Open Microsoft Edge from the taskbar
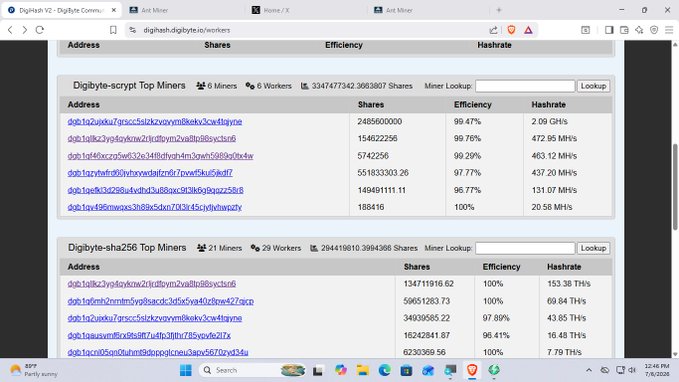Screen dimensions: 679x382 click(385, 370)
